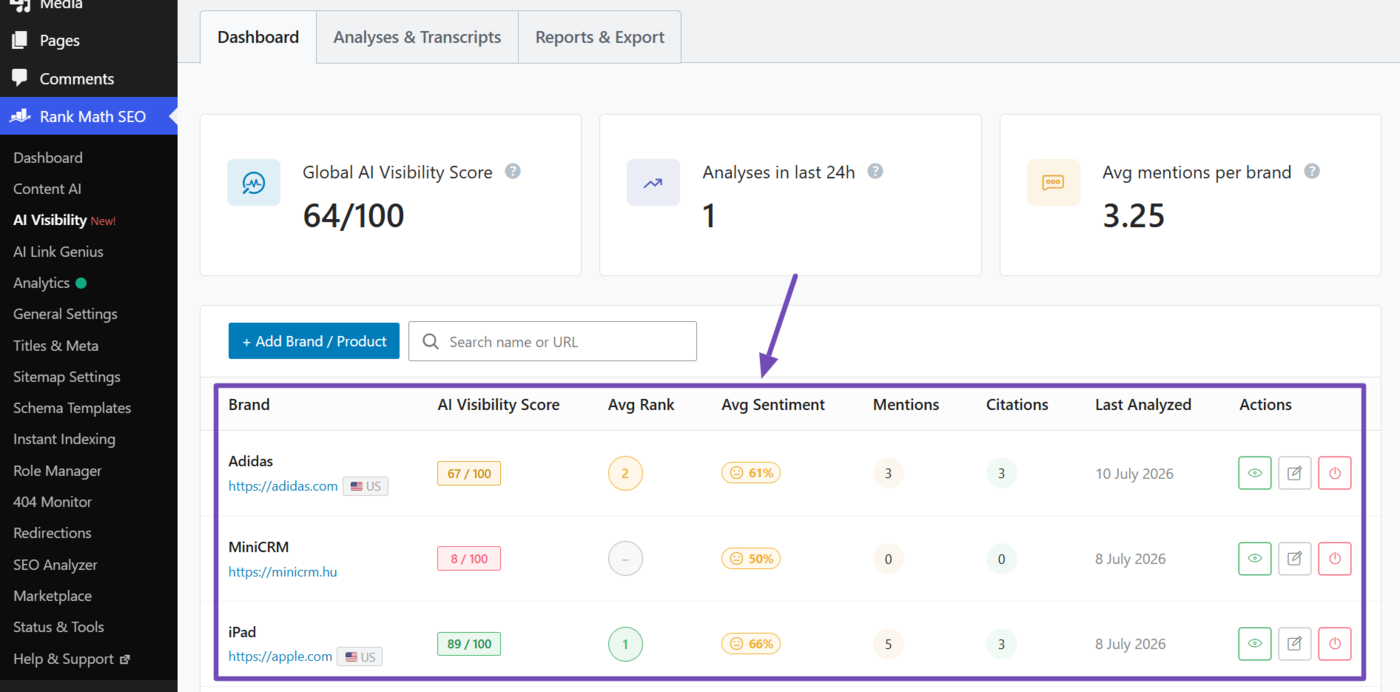Click the iPad US flag badge
The width and height of the screenshot is (1400, 692).
tap(360, 657)
